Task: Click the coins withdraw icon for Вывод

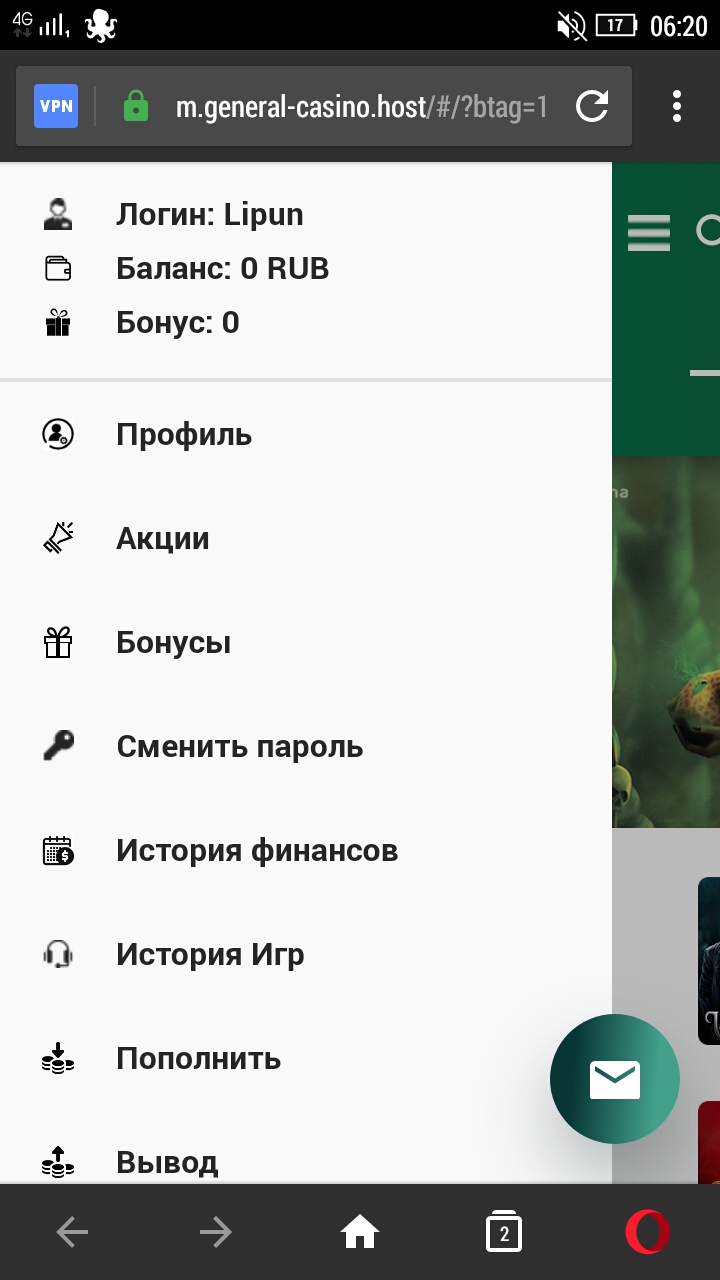Action: coord(58,1161)
